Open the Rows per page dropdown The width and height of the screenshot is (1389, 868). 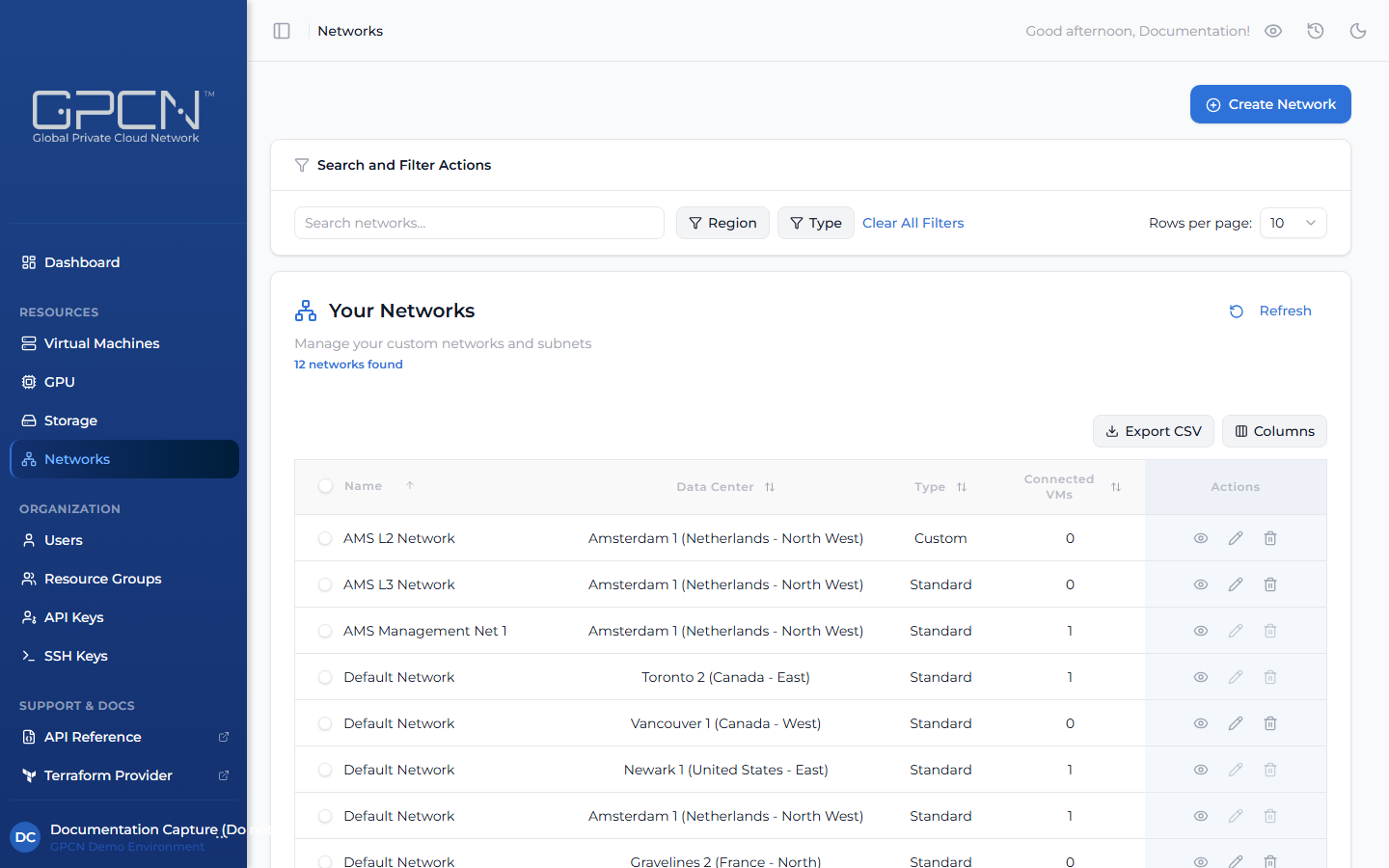point(1293,223)
